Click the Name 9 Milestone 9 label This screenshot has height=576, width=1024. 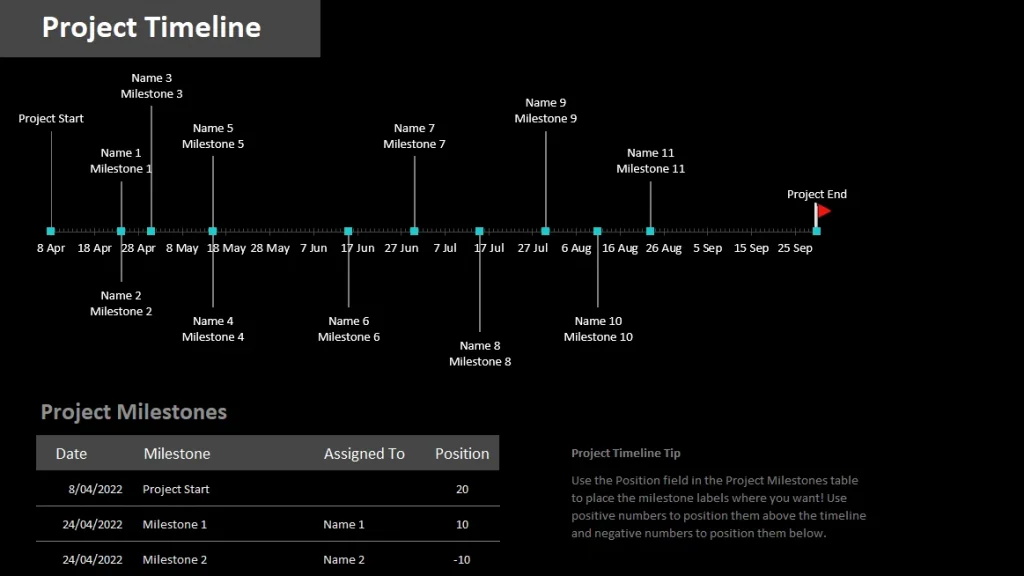point(545,110)
